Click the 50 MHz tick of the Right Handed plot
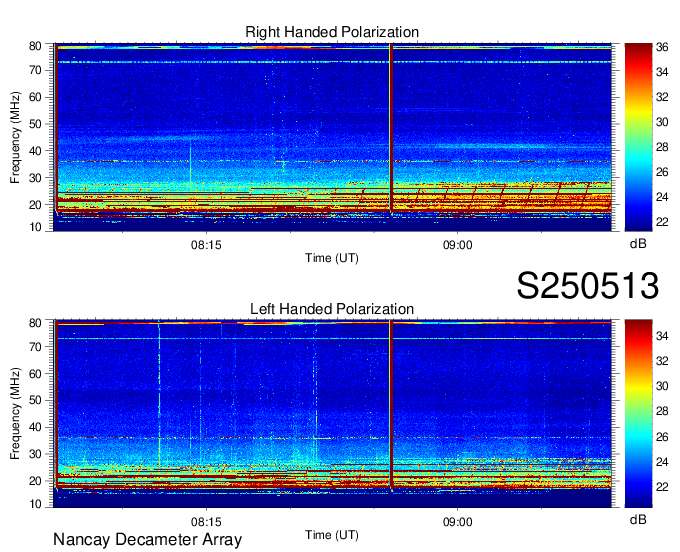 [x=35, y=124]
